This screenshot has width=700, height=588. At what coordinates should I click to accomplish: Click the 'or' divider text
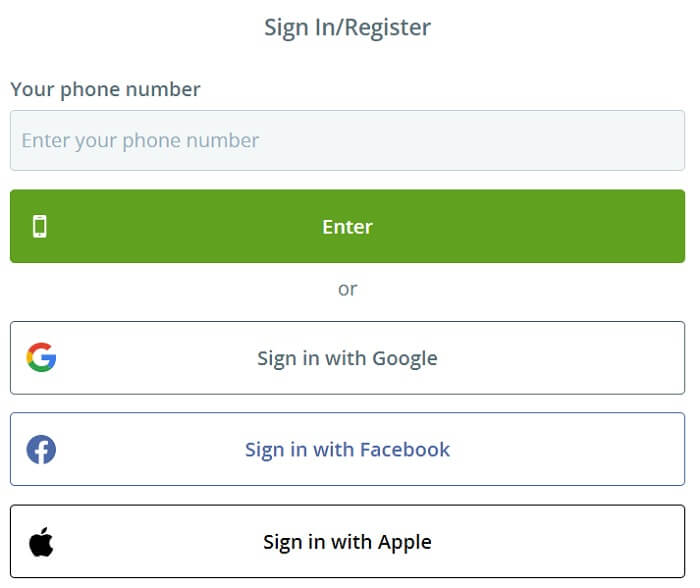347,289
